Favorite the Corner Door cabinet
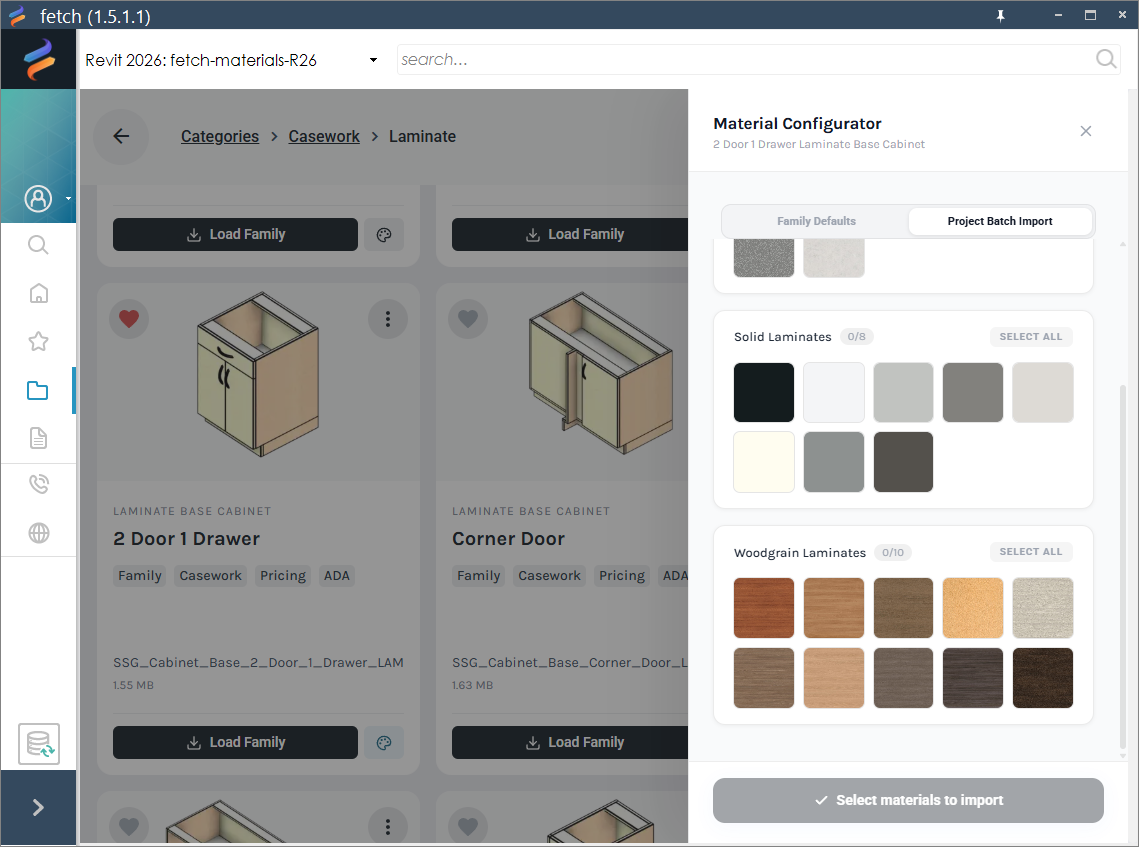Screen dimensions: 1139x847 click(x=468, y=319)
